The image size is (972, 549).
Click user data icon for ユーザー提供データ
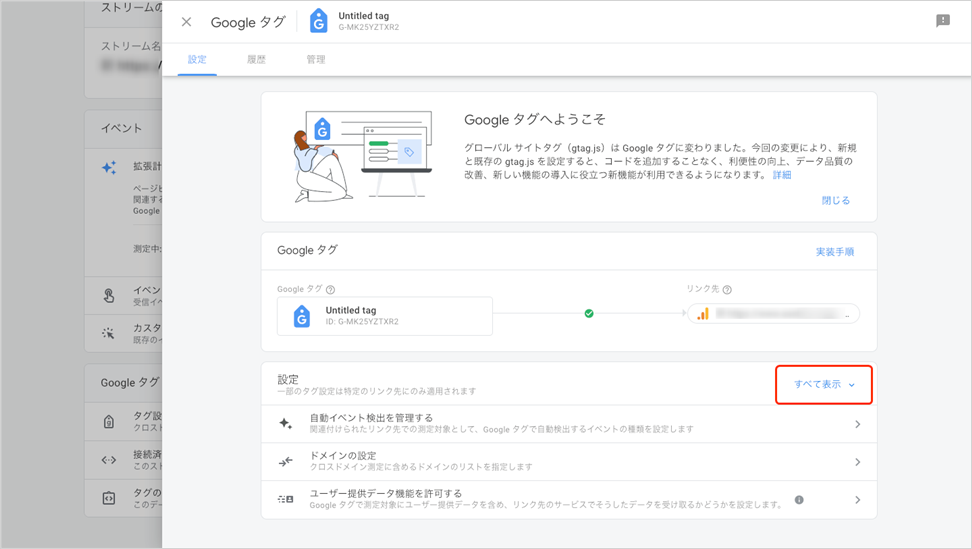tap(285, 499)
